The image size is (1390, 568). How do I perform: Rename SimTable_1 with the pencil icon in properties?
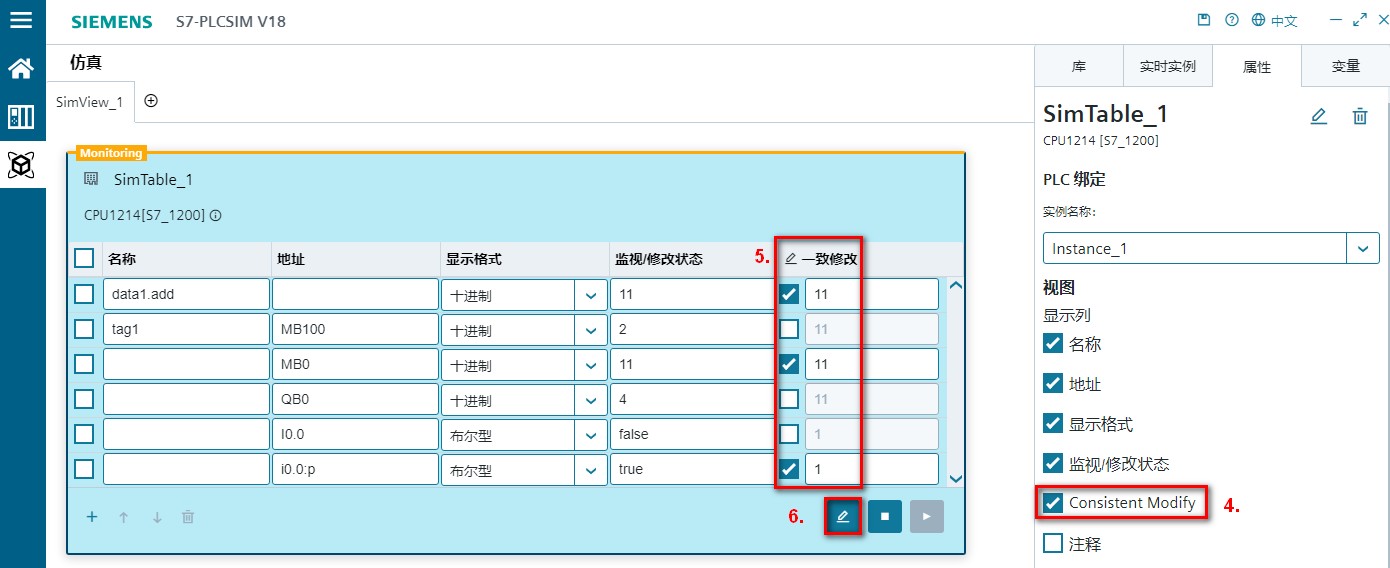[x=1319, y=116]
